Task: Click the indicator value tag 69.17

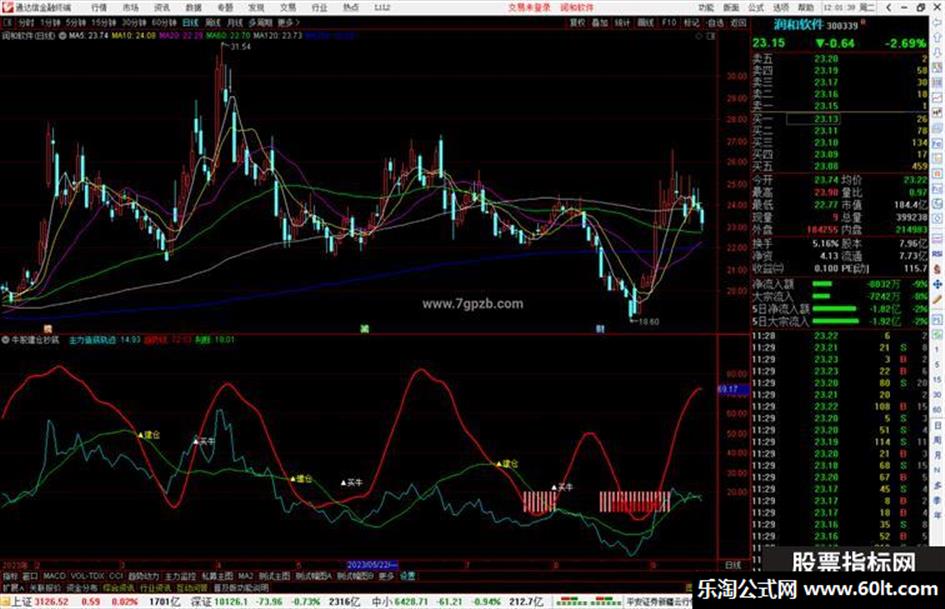Action: (x=733, y=390)
